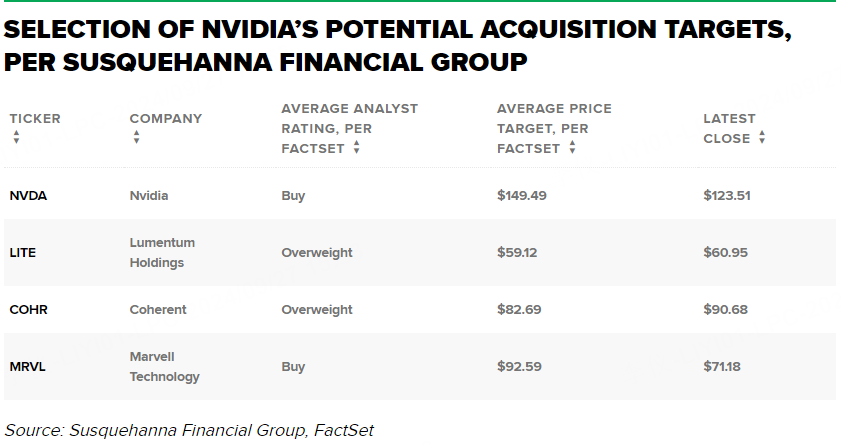This screenshot has width=841, height=445.
Task: Click the Ticker column sort arrows
Action: (16, 138)
